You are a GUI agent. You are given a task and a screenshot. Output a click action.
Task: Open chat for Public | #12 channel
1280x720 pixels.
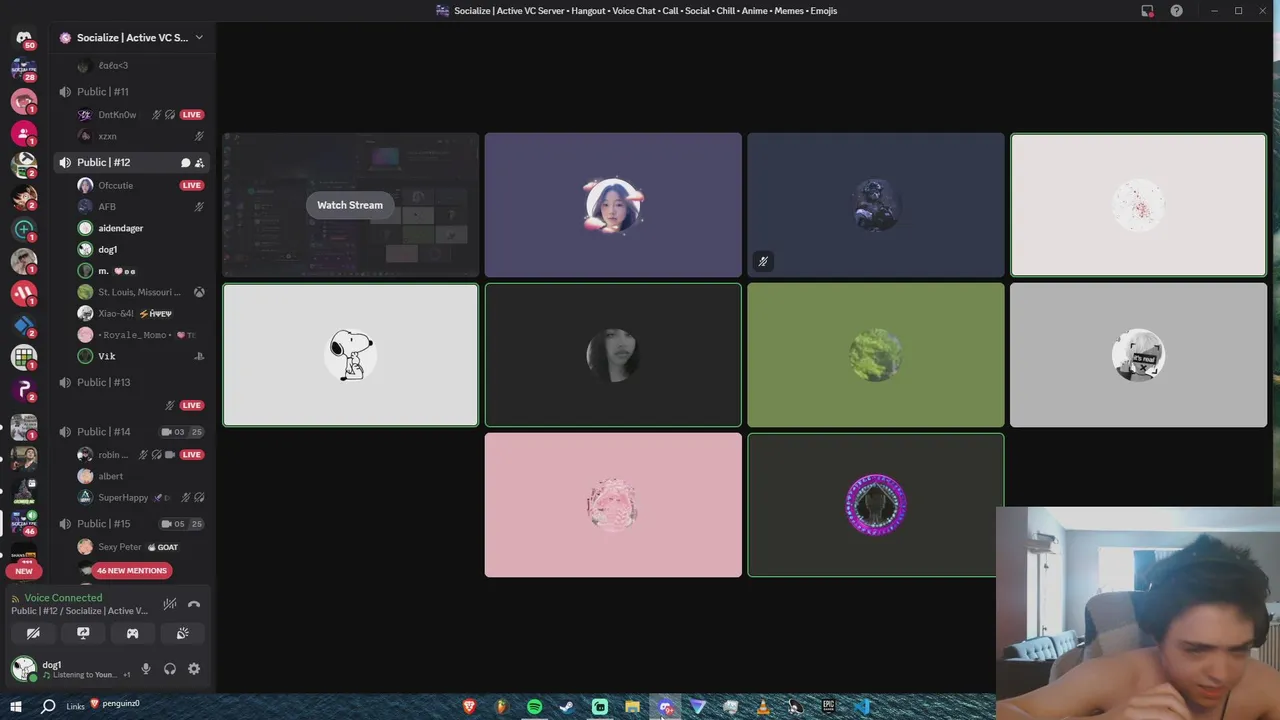(x=185, y=162)
